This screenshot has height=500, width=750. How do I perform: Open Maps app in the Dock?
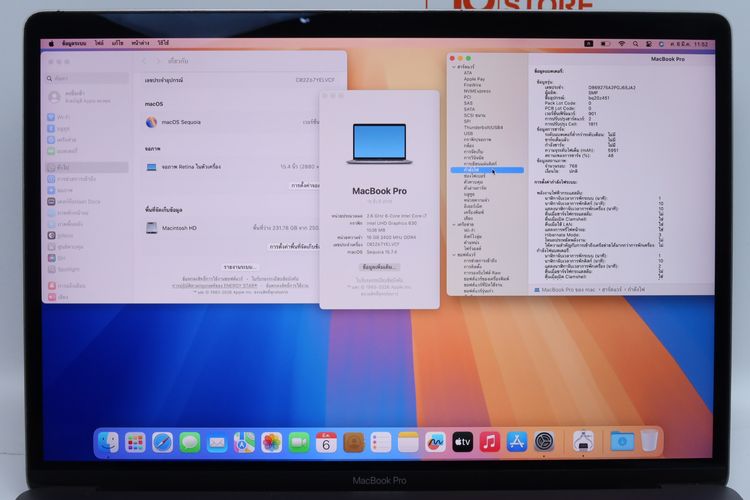tap(244, 443)
